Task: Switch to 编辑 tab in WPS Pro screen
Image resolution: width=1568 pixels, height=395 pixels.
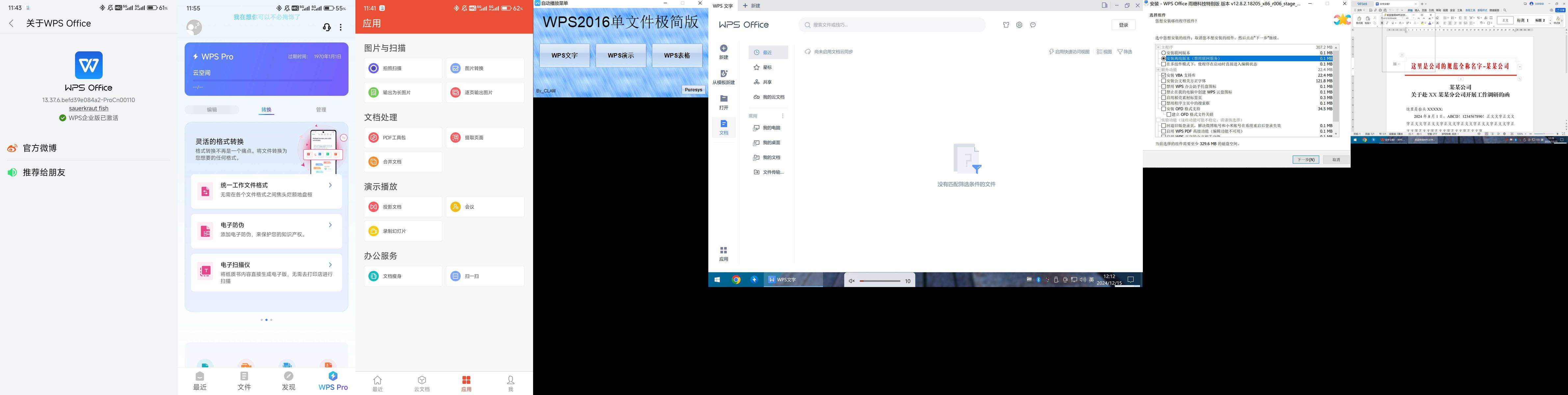Action: pos(212,110)
